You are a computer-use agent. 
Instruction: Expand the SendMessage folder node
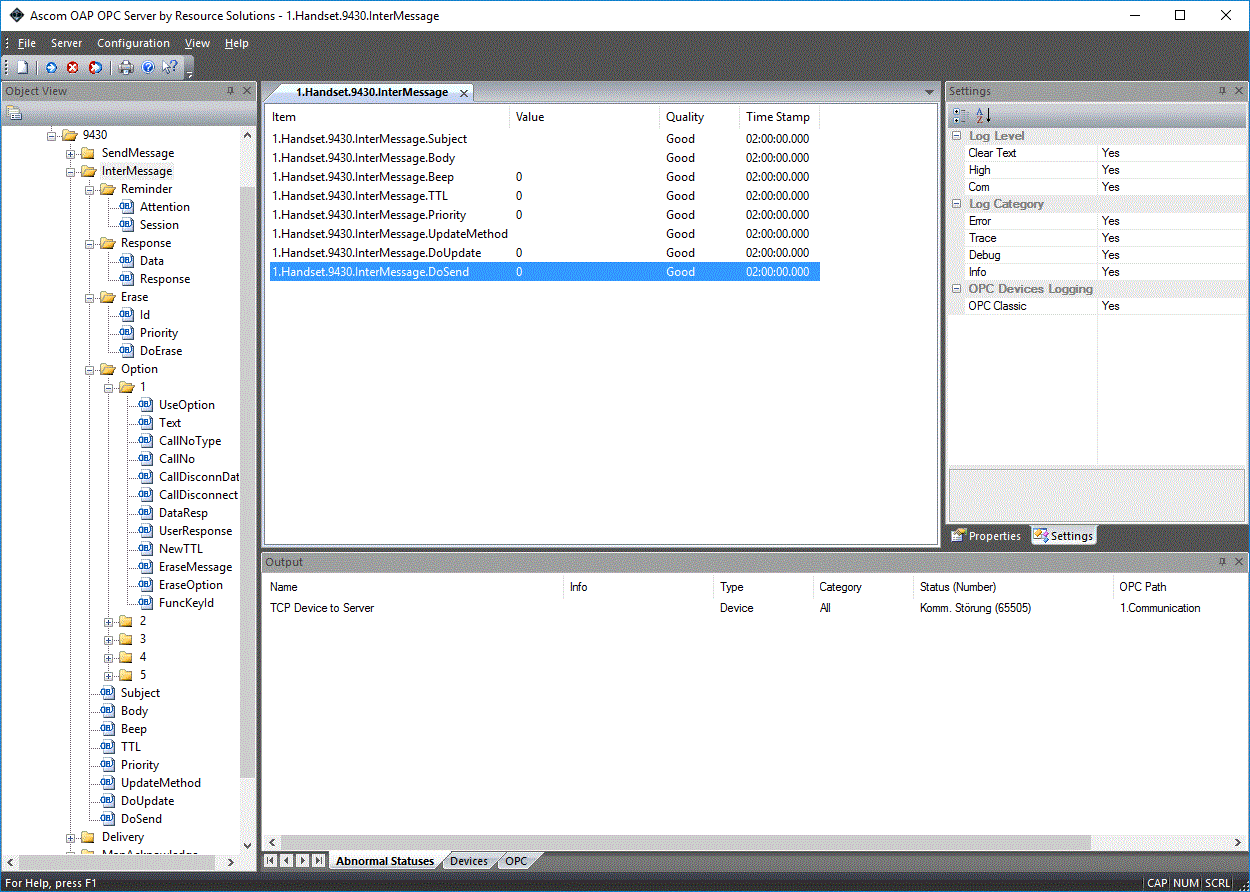72,154
